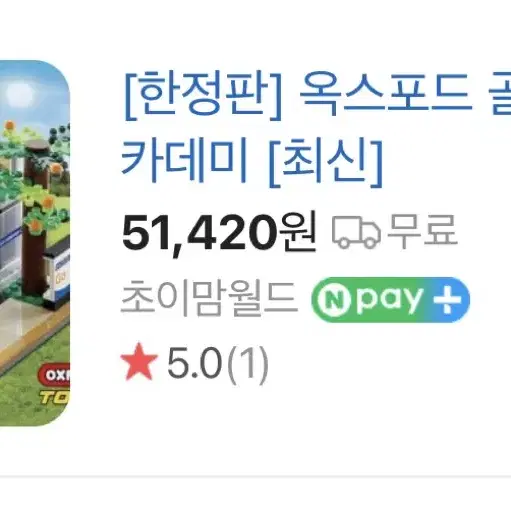This screenshot has height=511, width=511.
Task: Click the red star rating icon
Action: 139,362
